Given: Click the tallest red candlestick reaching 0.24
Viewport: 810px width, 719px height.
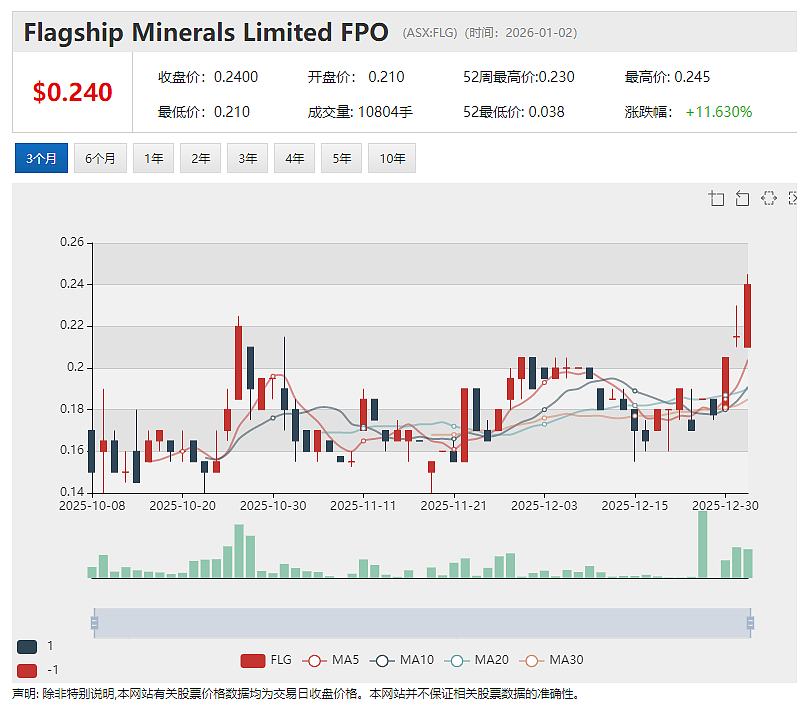Looking at the screenshot, I should (747, 315).
